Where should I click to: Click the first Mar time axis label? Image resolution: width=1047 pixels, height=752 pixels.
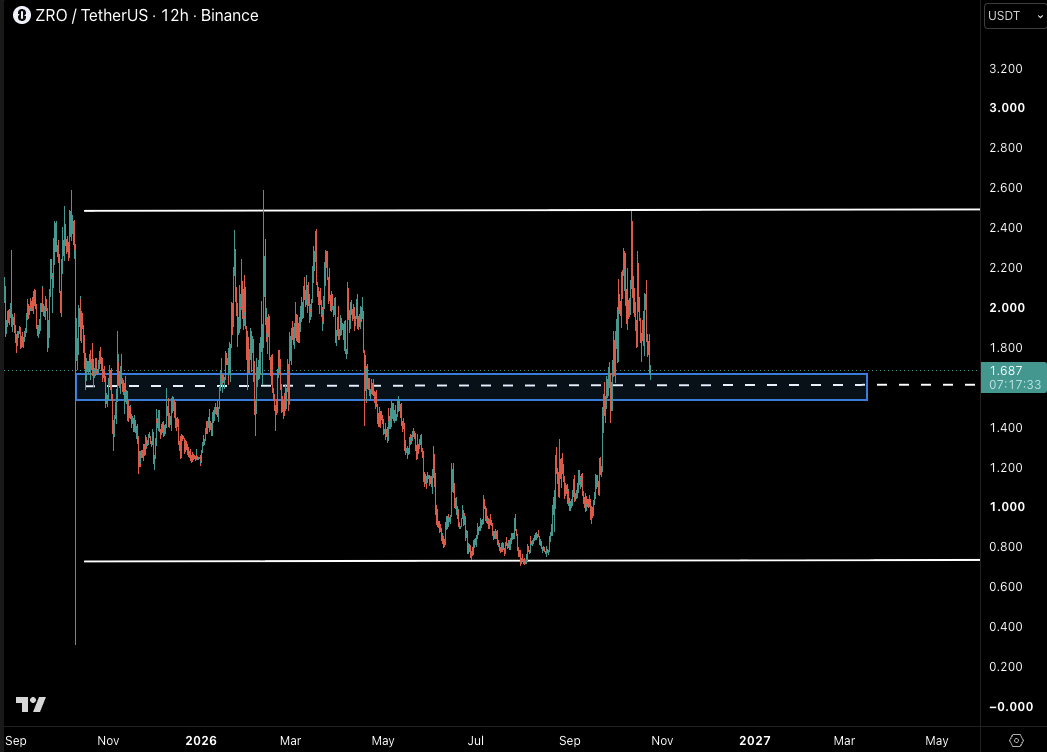tap(290, 741)
